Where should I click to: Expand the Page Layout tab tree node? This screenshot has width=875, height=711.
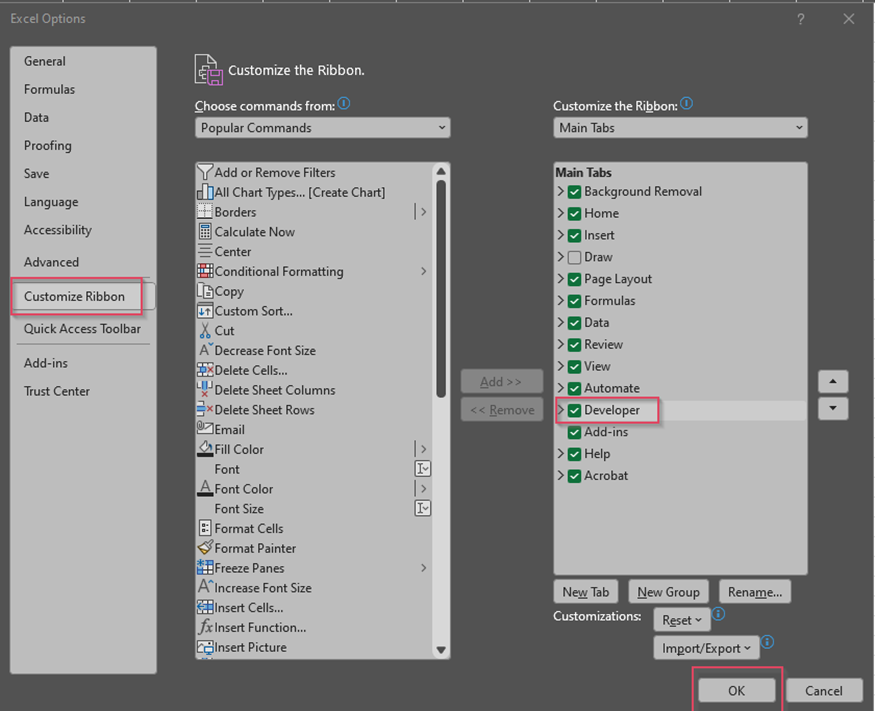(561, 279)
